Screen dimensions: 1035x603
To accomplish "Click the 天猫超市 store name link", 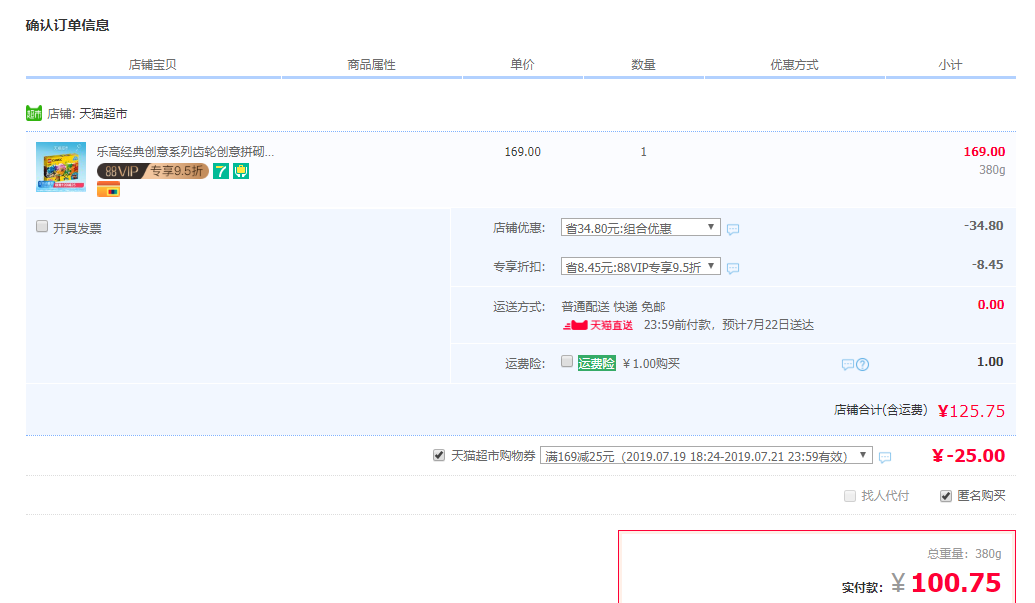I will coord(103,113).
